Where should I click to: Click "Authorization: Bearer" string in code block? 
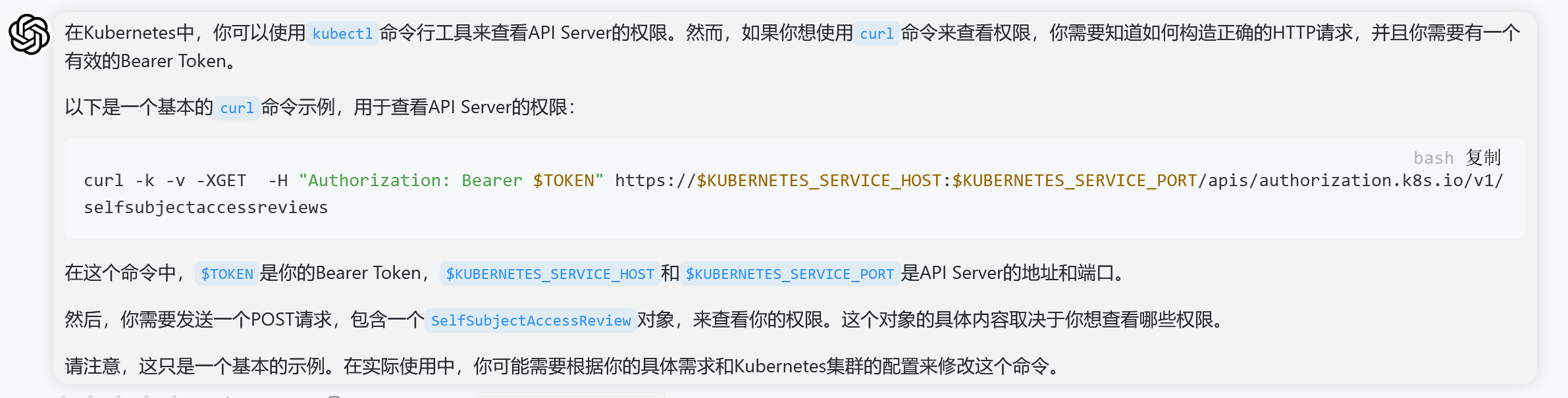tap(411, 180)
